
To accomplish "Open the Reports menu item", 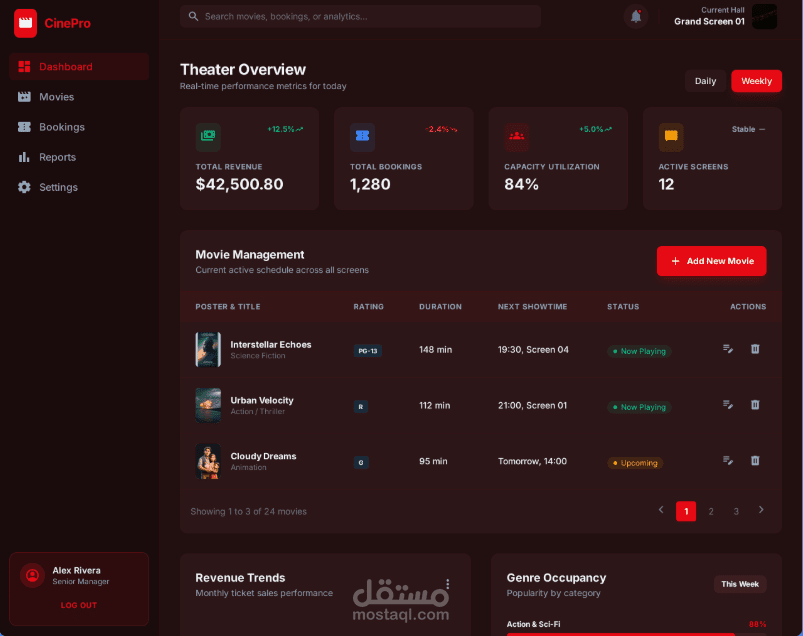I will point(79,157).
